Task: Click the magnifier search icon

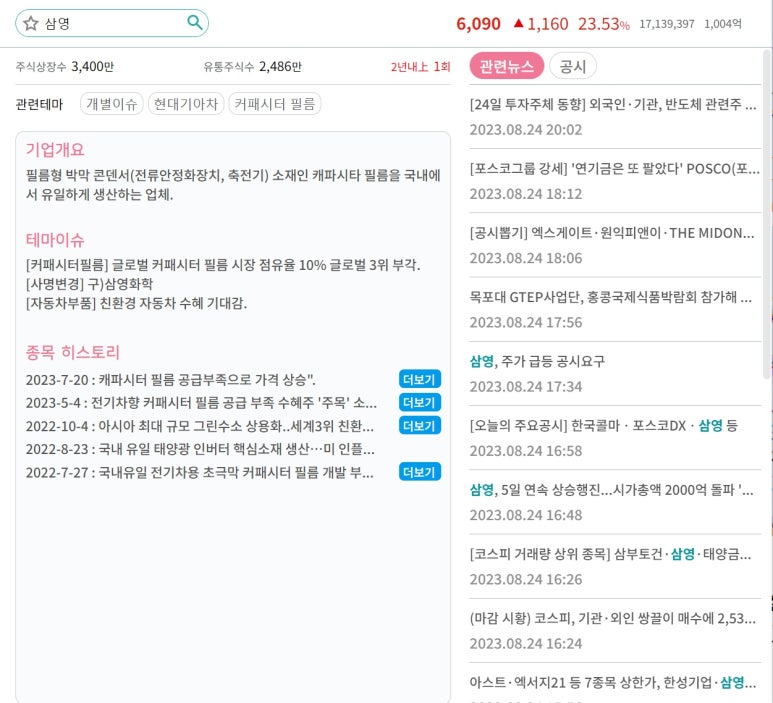Action: (195, 22)
